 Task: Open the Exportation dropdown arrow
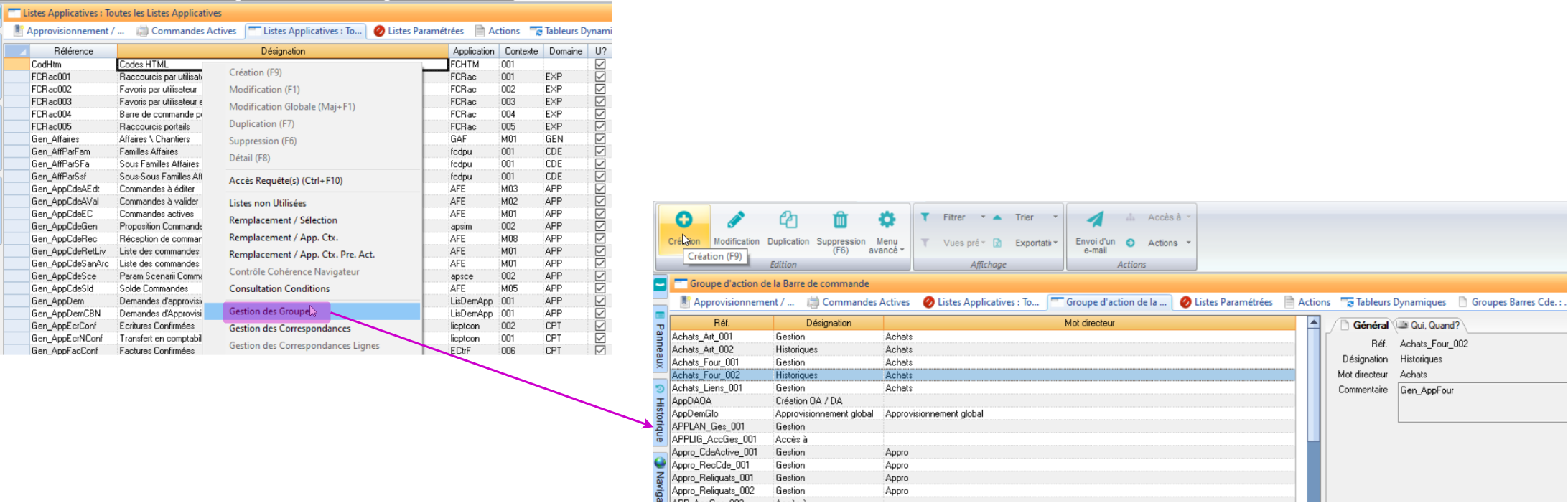(x=1055, y=243)
